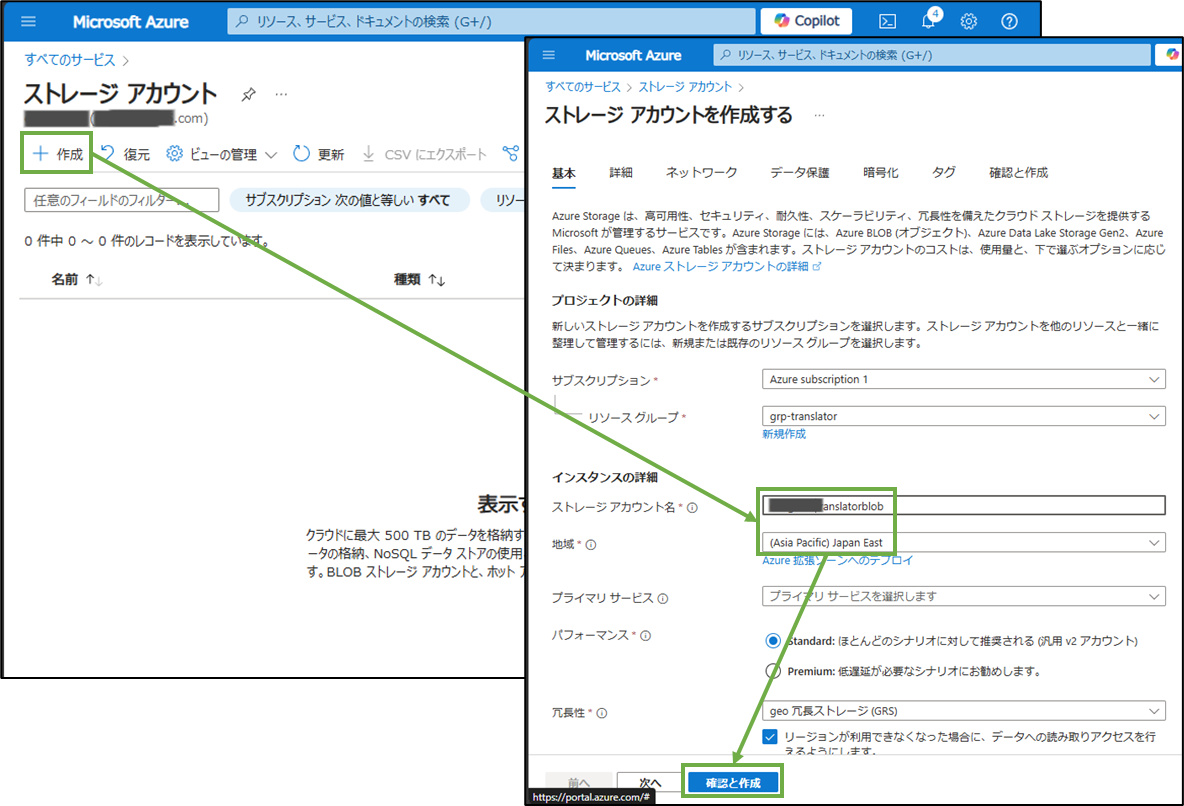Image resolution: width=1184 pixels, height=806 pixels.
Task: Open Azure ストレージ アカウントの詳細 link
Action: [x=726, y=267]
